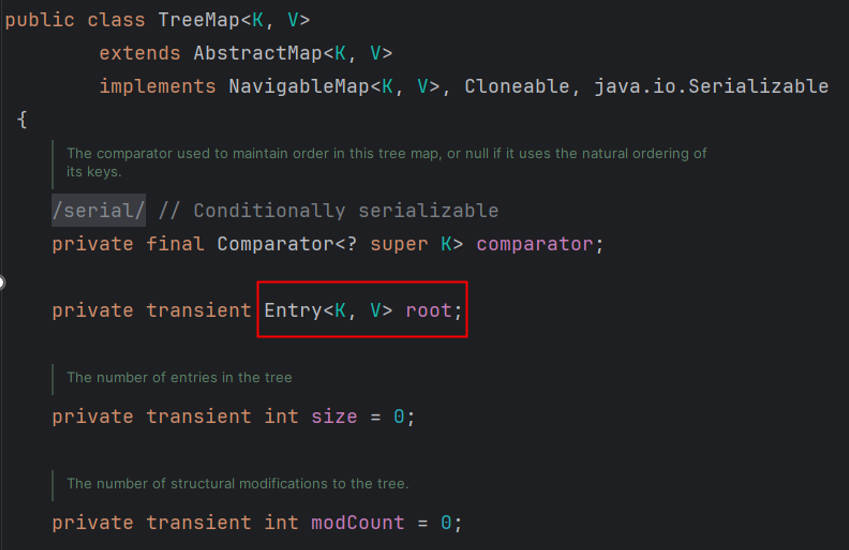The width and height of the screenshot is (849, 550).
Task: Click the 'number of entries in the tree' doc
Action: pos(179,377)
